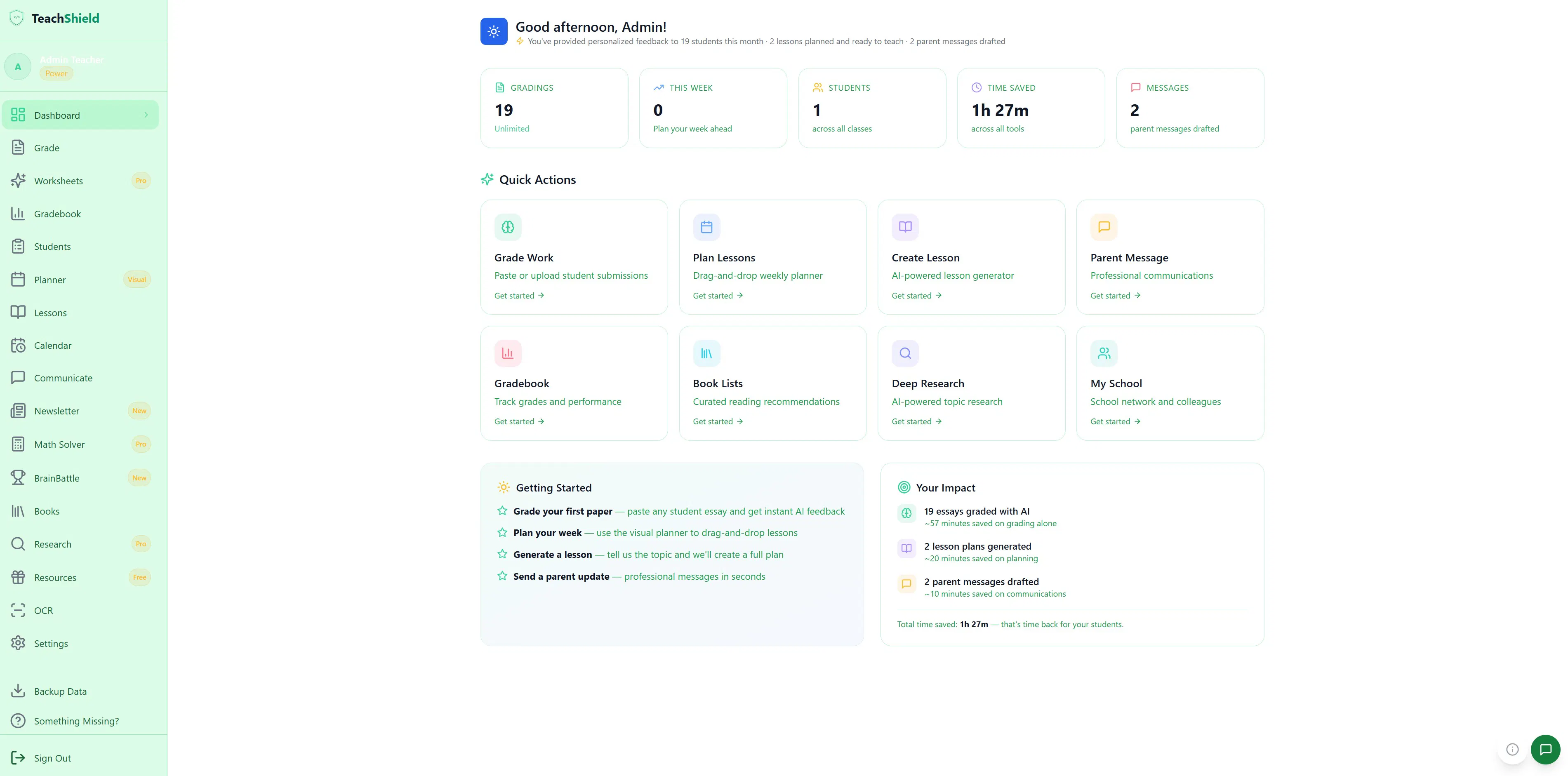The height and width of the screenshot is (776, 1568).
Task: Click the Generate a lesson step
Action: 641,555
